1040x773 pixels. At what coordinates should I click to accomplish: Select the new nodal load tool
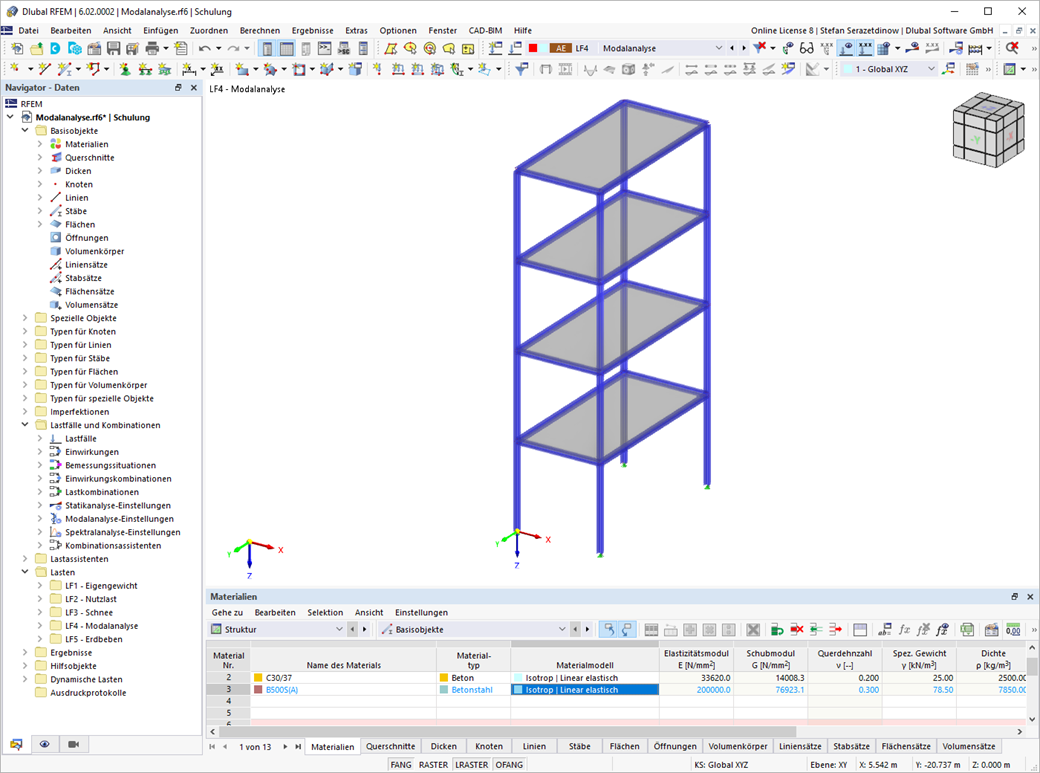(377, 68)
